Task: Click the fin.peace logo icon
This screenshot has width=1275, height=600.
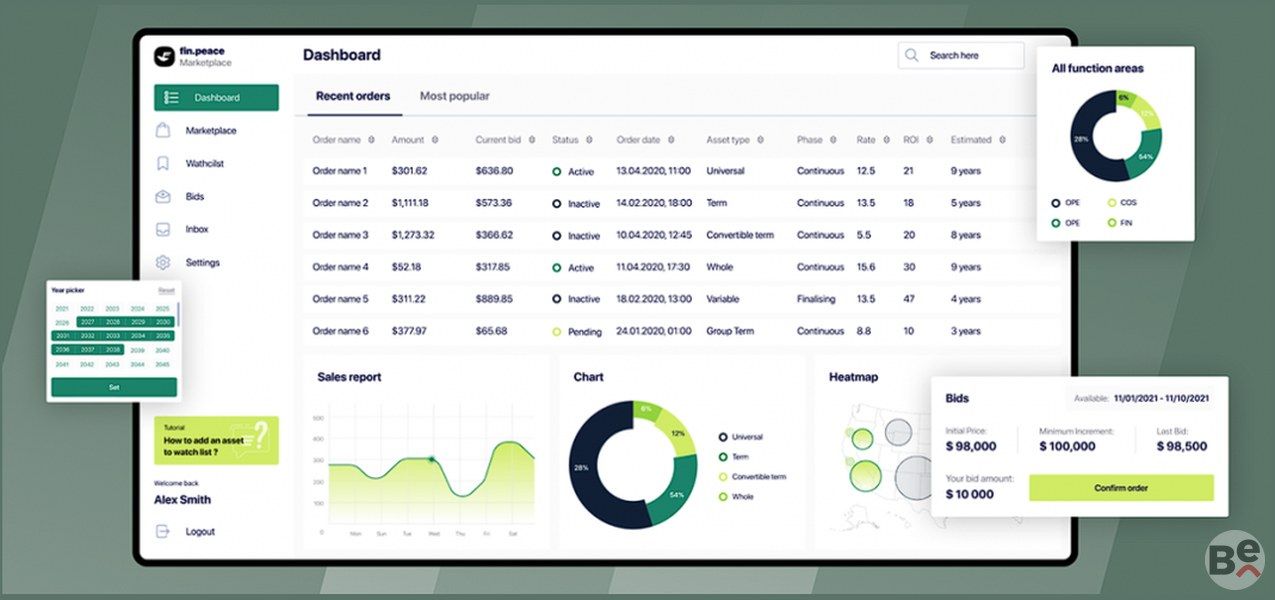Action: pos(164,57)
